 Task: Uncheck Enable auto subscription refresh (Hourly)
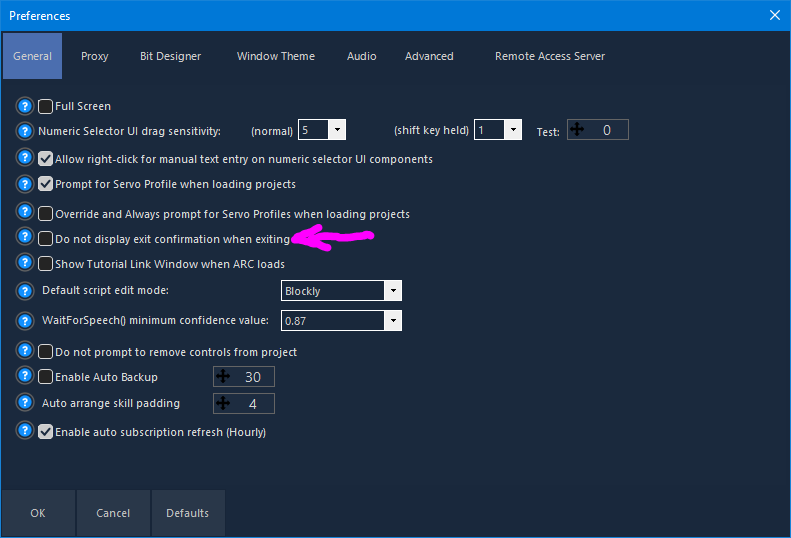(x=45, y=432)
